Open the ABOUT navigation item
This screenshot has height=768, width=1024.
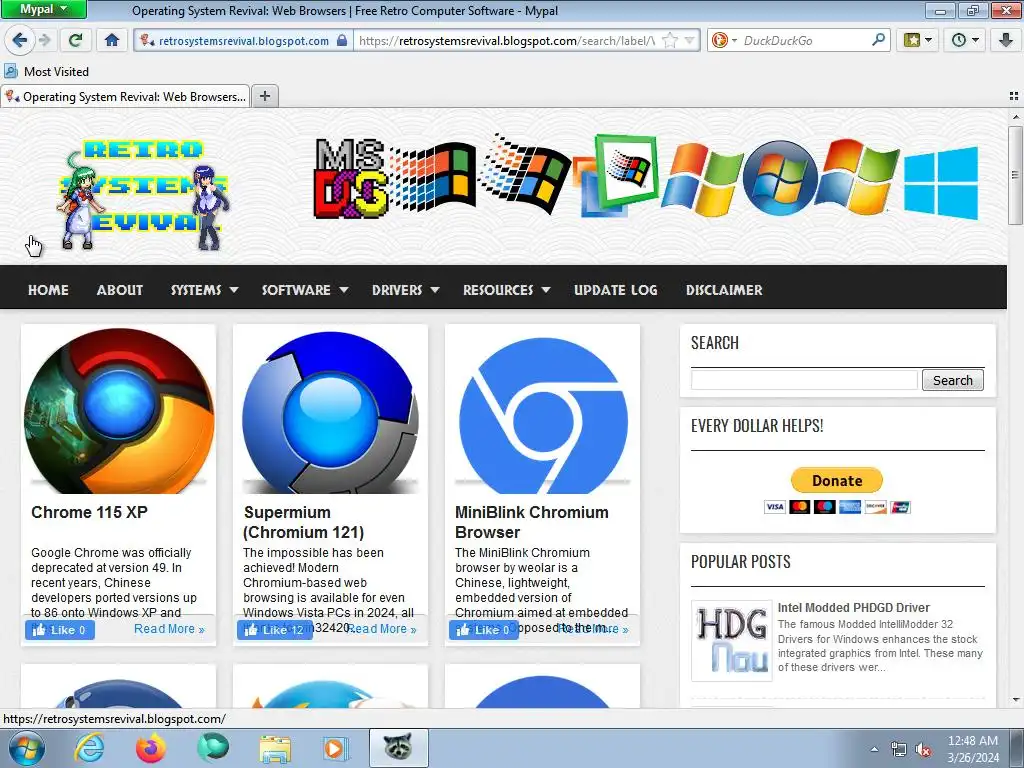coord(120,290)
